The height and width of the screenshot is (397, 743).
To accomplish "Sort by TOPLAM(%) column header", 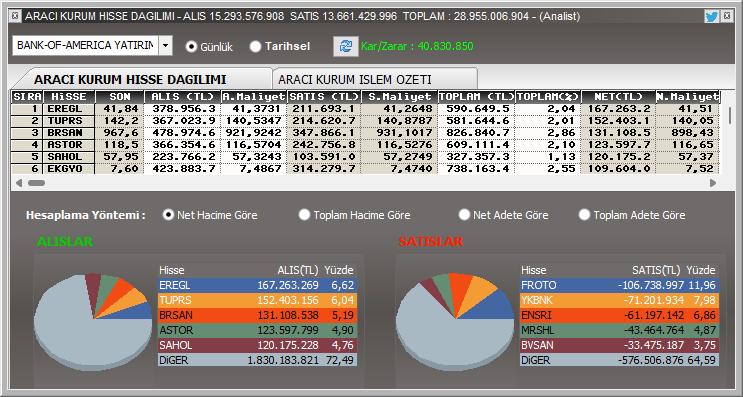I will click(548, 97).
